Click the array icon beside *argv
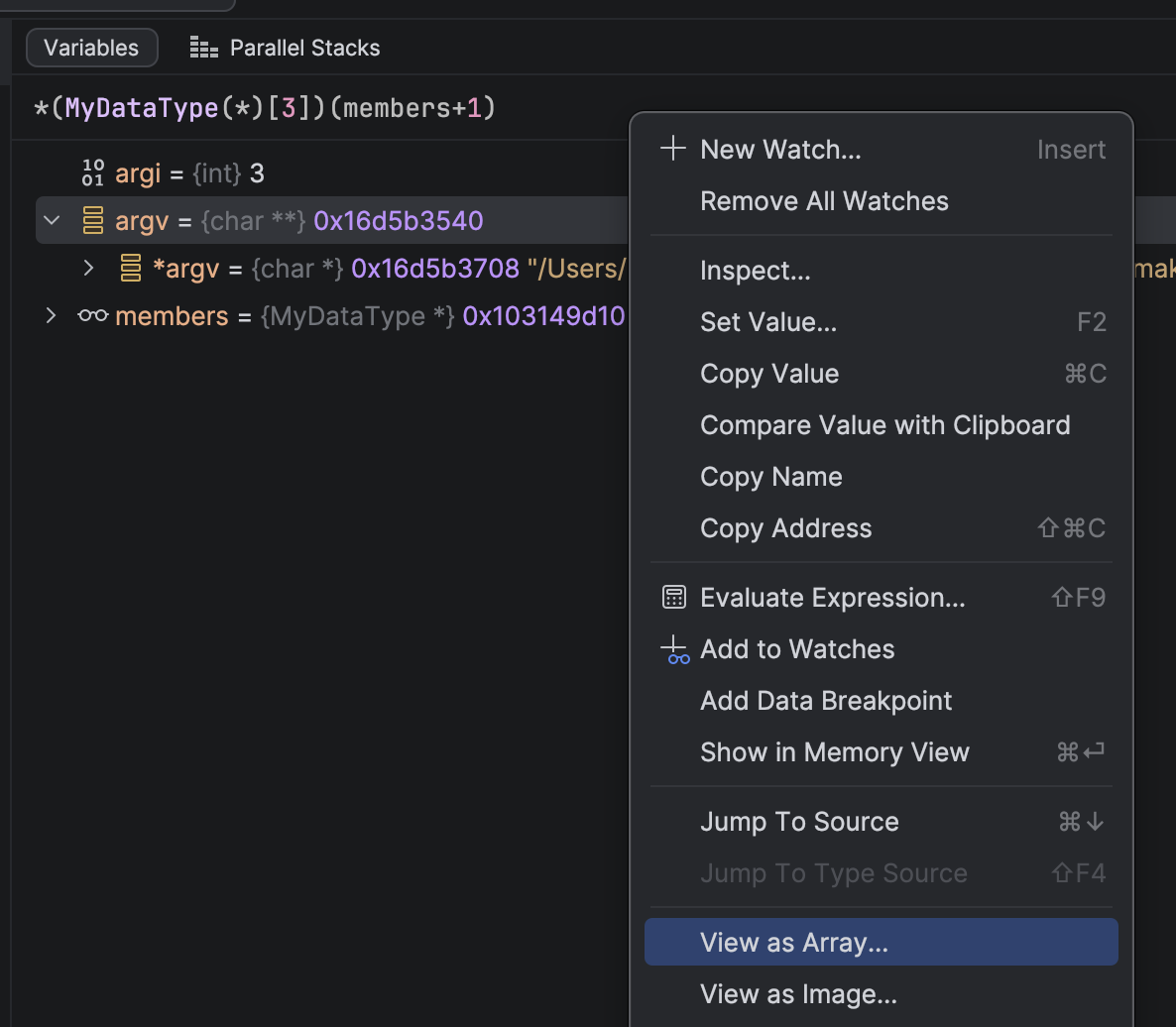Screen dimensions: 1176x1027 pyautogui.click(x=131, y=268)
